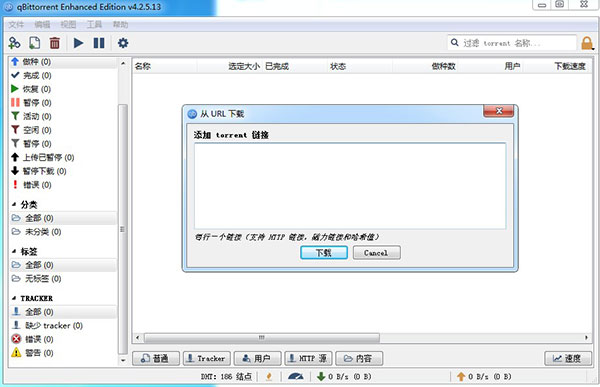Image resolution: width=600 pixels, height=387 pixels.
Task: Close the 从 URL 下载 dialog
Action: (499, 111)
